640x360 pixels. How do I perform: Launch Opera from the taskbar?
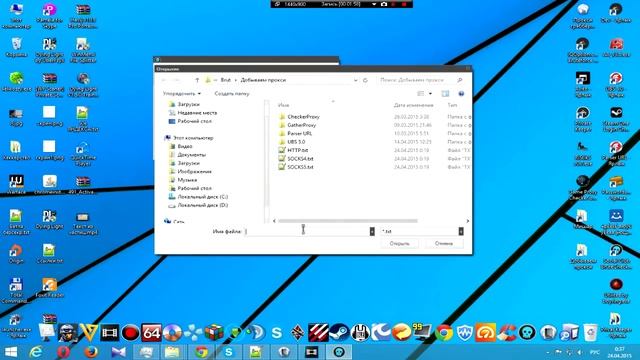[63, 352]
